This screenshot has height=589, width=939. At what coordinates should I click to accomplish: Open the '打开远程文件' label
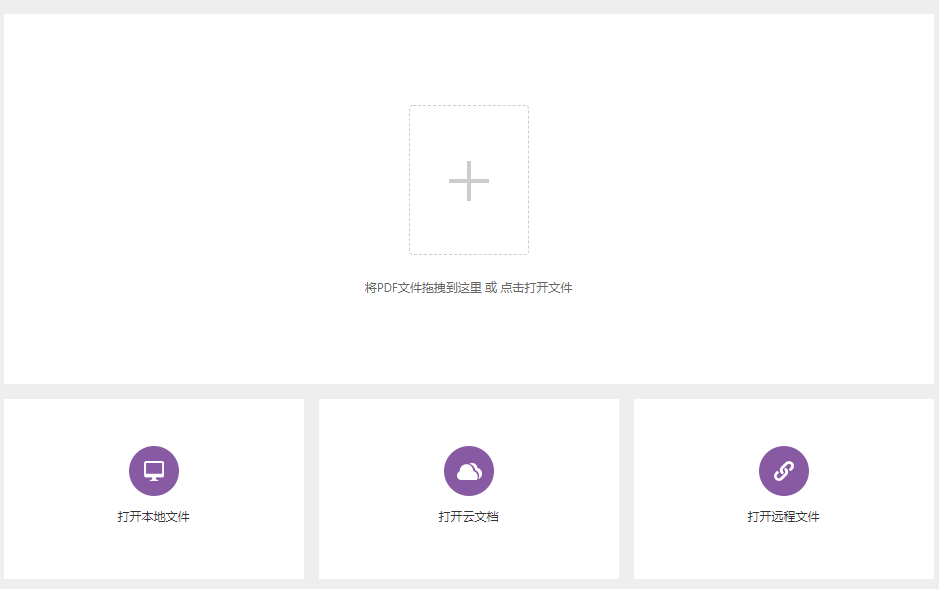coord(784,517)
